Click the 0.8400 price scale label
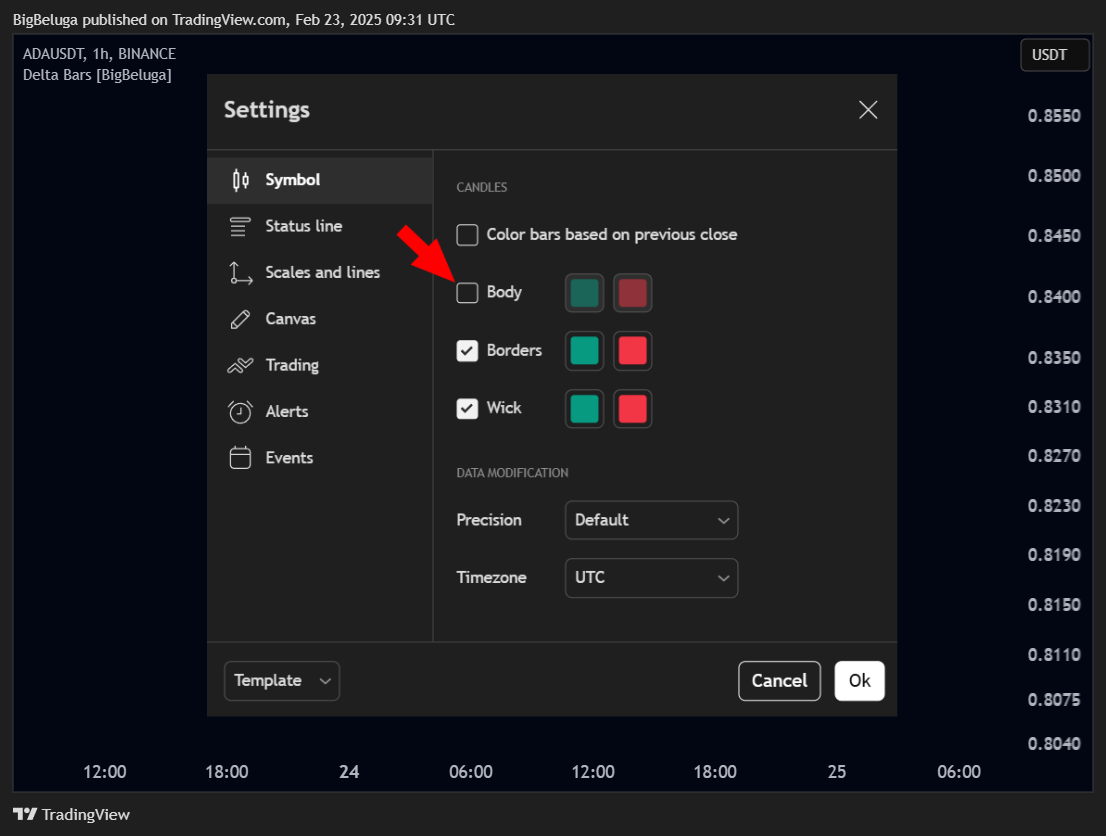 (x=1054, y=296)
